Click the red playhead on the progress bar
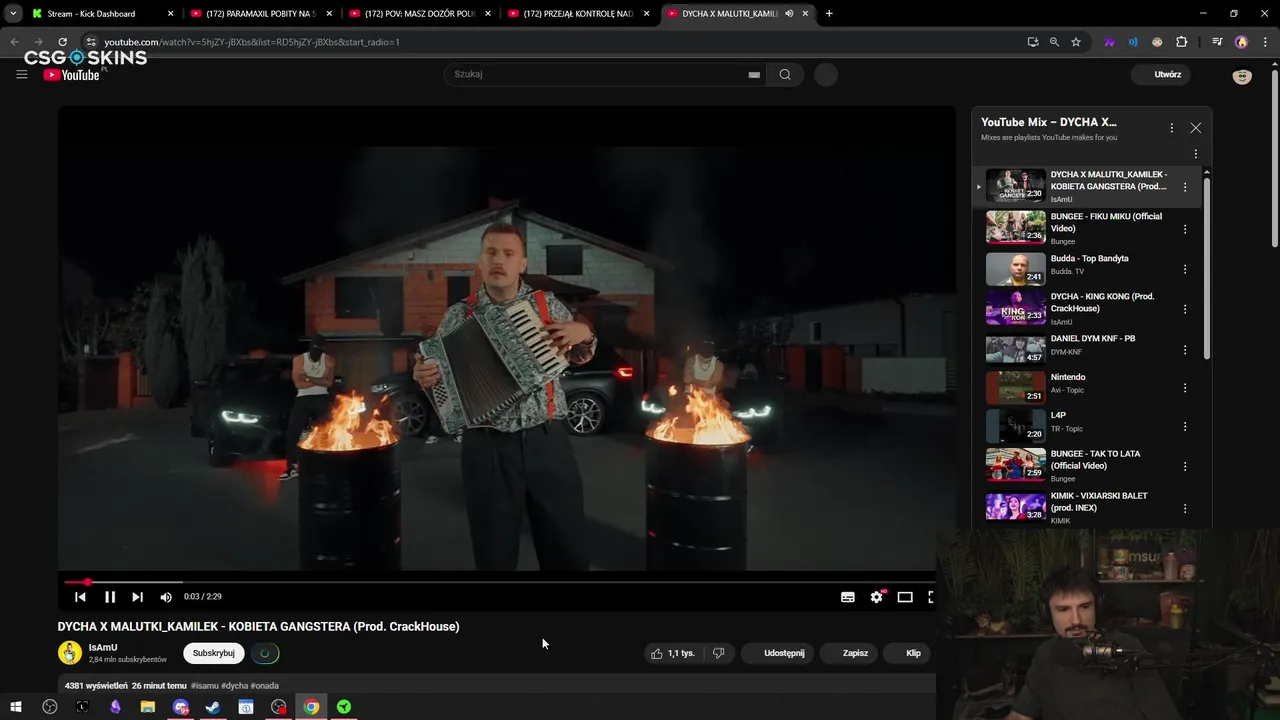 pyautogui.click(x=87, y=582)
